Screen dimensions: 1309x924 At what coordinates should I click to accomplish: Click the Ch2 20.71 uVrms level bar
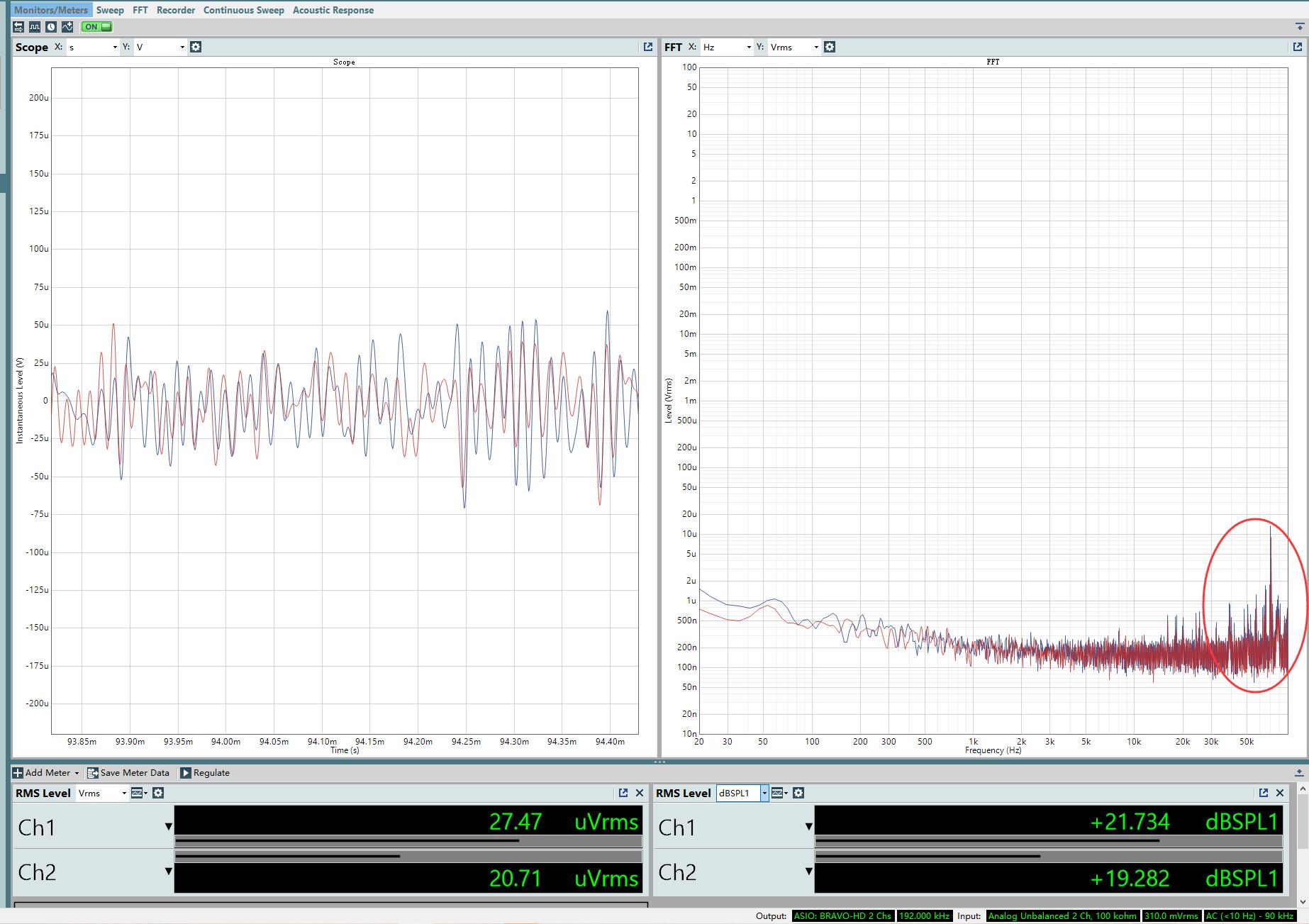tap(408, 856)
